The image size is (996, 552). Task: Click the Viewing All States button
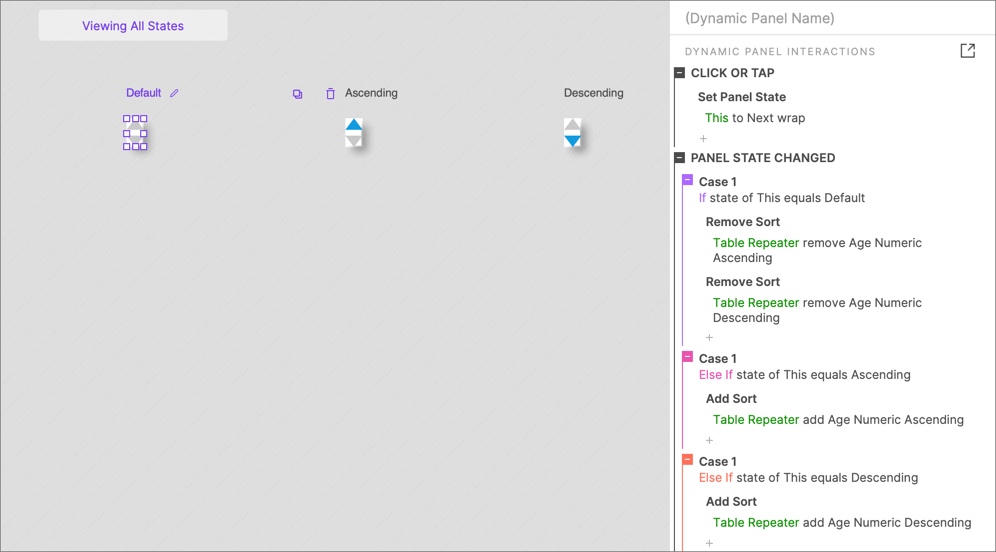coord(133,25)
